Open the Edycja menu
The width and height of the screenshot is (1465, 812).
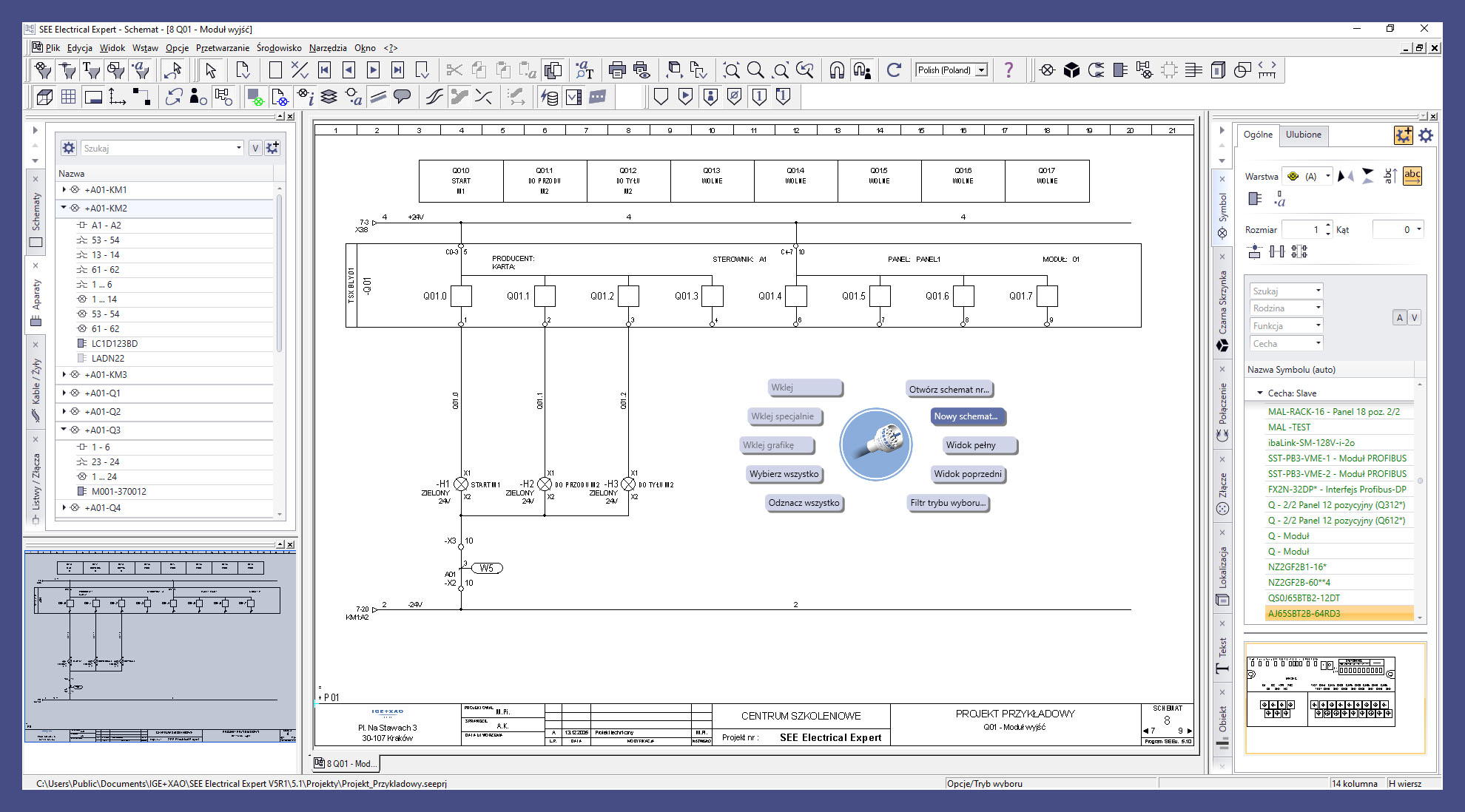tap(80, 48)
